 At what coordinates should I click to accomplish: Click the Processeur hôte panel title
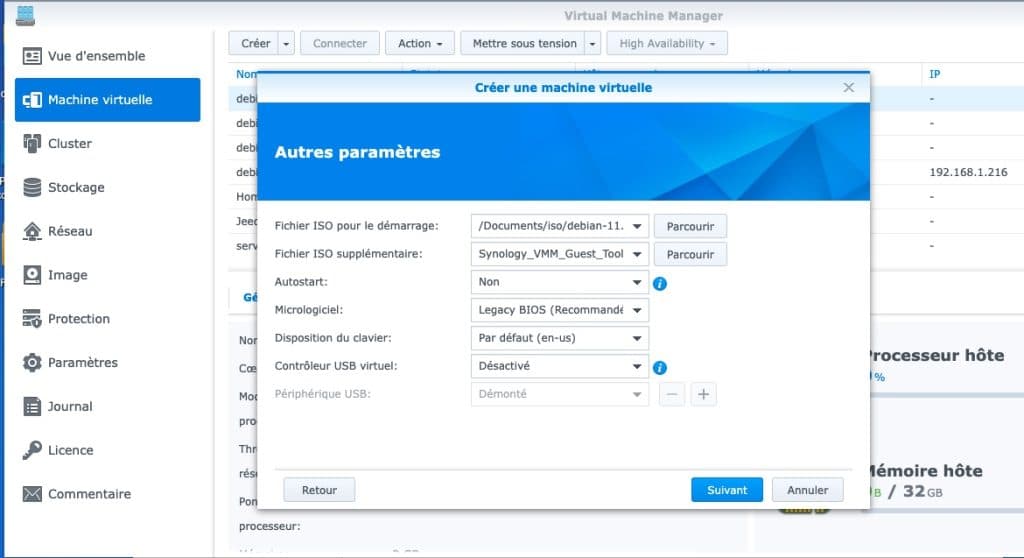click(935, 355)
